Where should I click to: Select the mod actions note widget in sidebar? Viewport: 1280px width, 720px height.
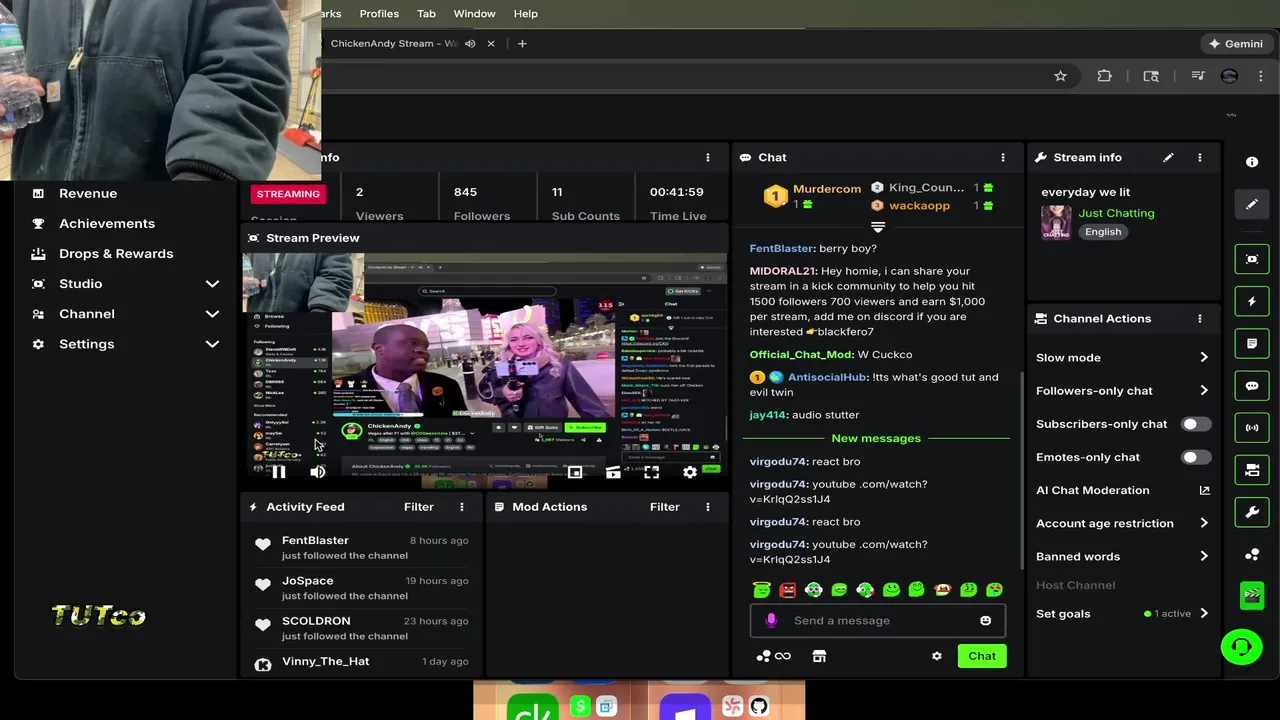(1252, 343)
